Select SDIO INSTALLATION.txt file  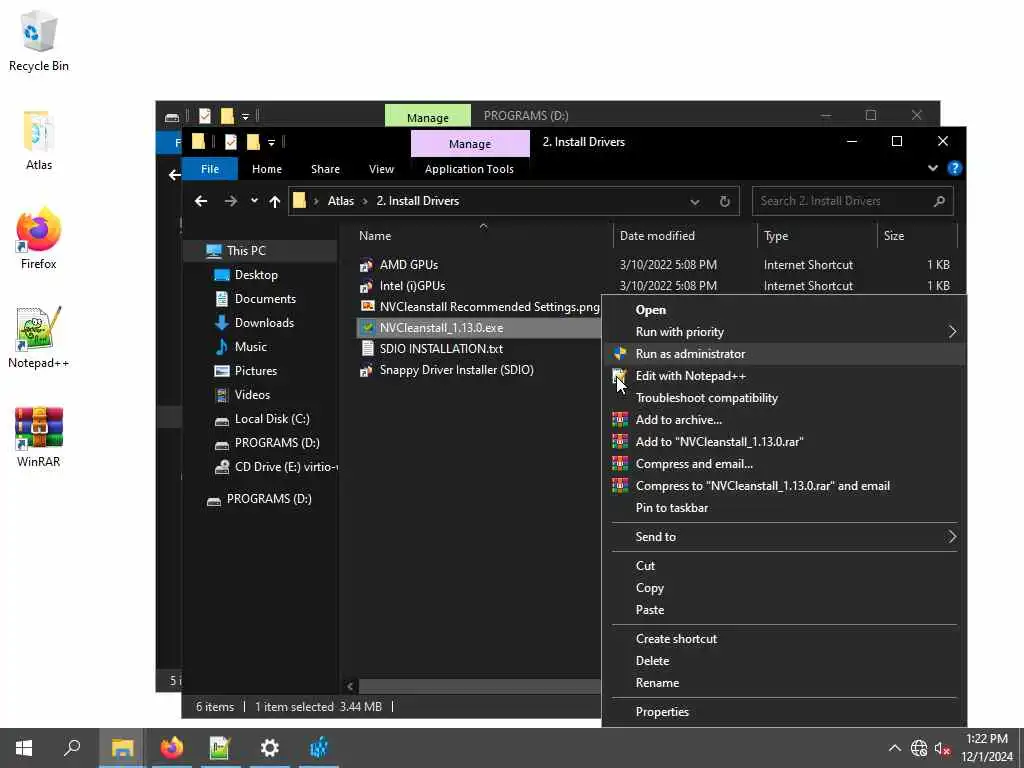tap(441, 349)
